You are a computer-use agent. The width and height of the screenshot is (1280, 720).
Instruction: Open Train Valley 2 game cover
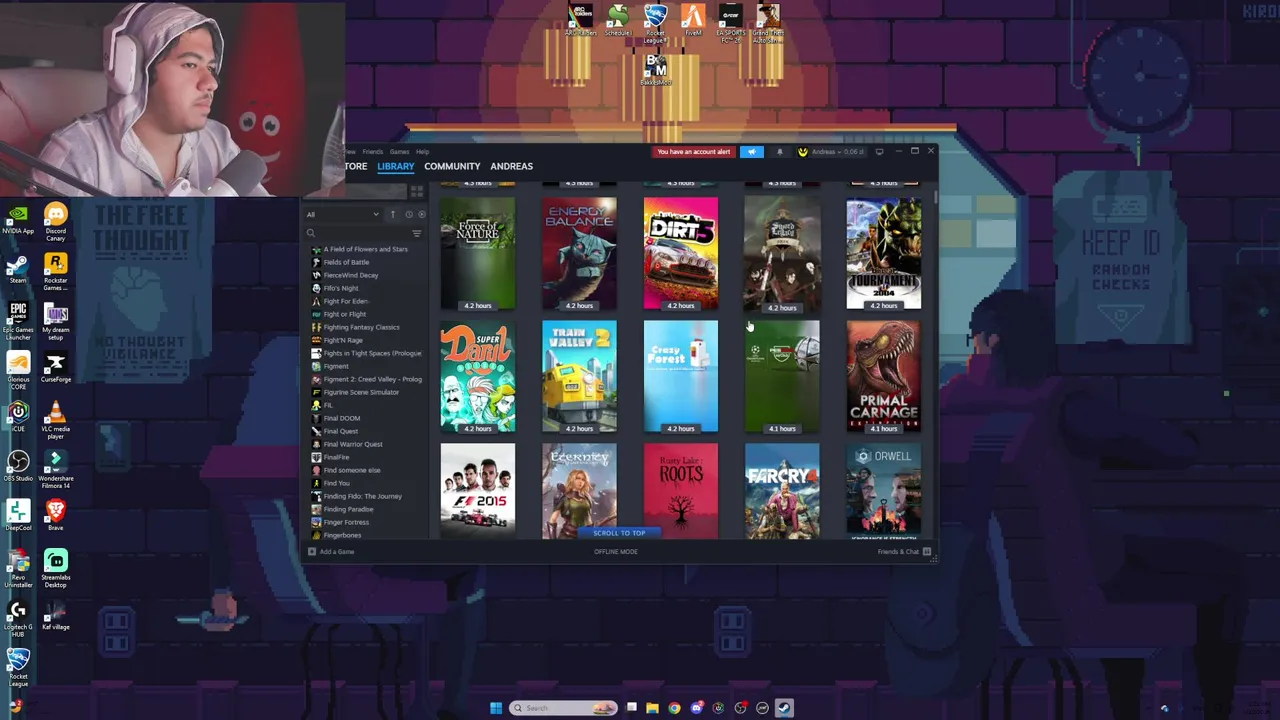click(580, 377)
